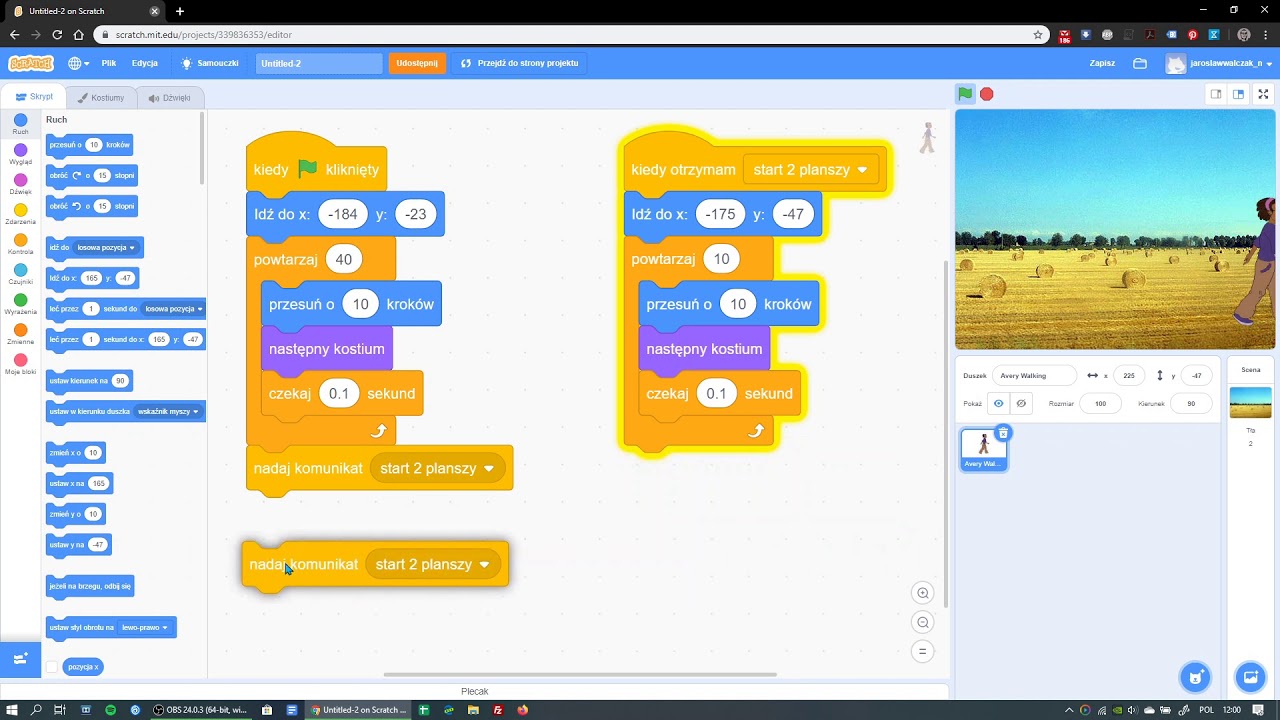
Task: Open lewo-prawo rotation style dropdown
Action: 145,627
